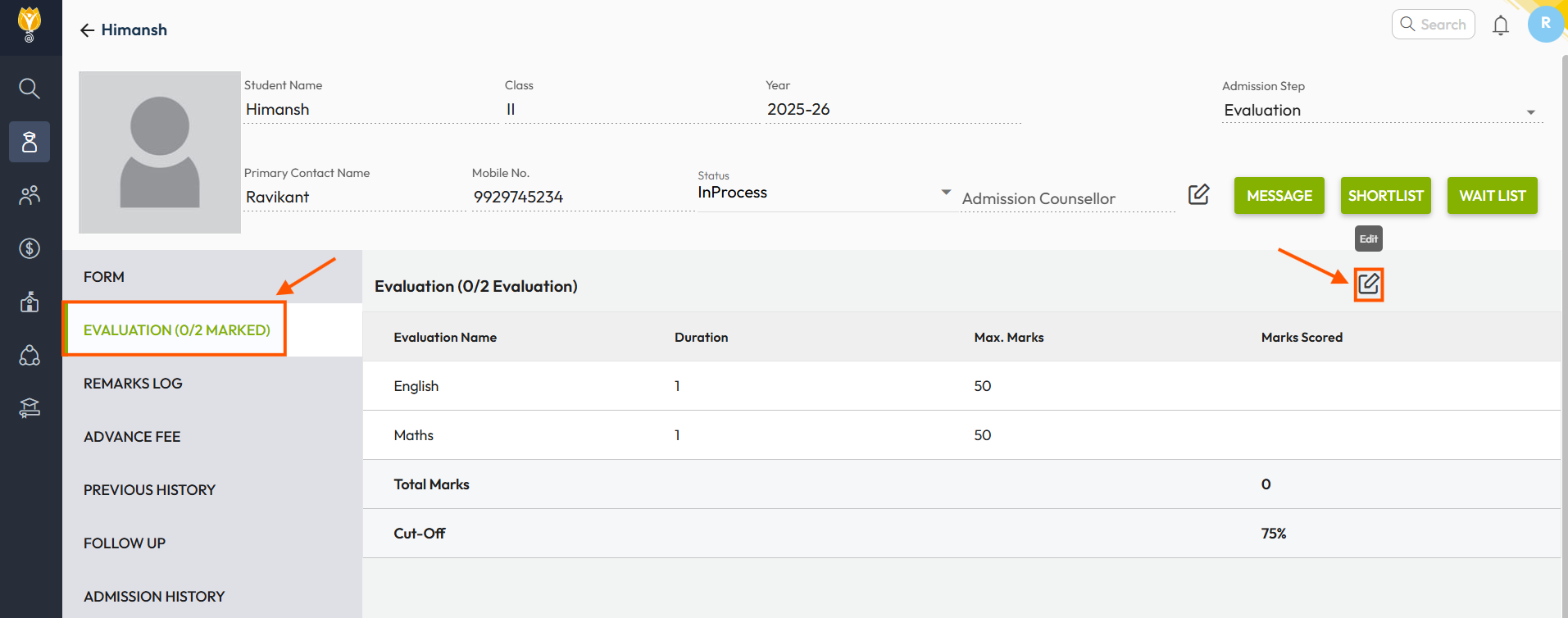Open the fees dollar sidebar icon
Image resolution: width=1568 pixels, height=618 pixels.
[30, 248]
